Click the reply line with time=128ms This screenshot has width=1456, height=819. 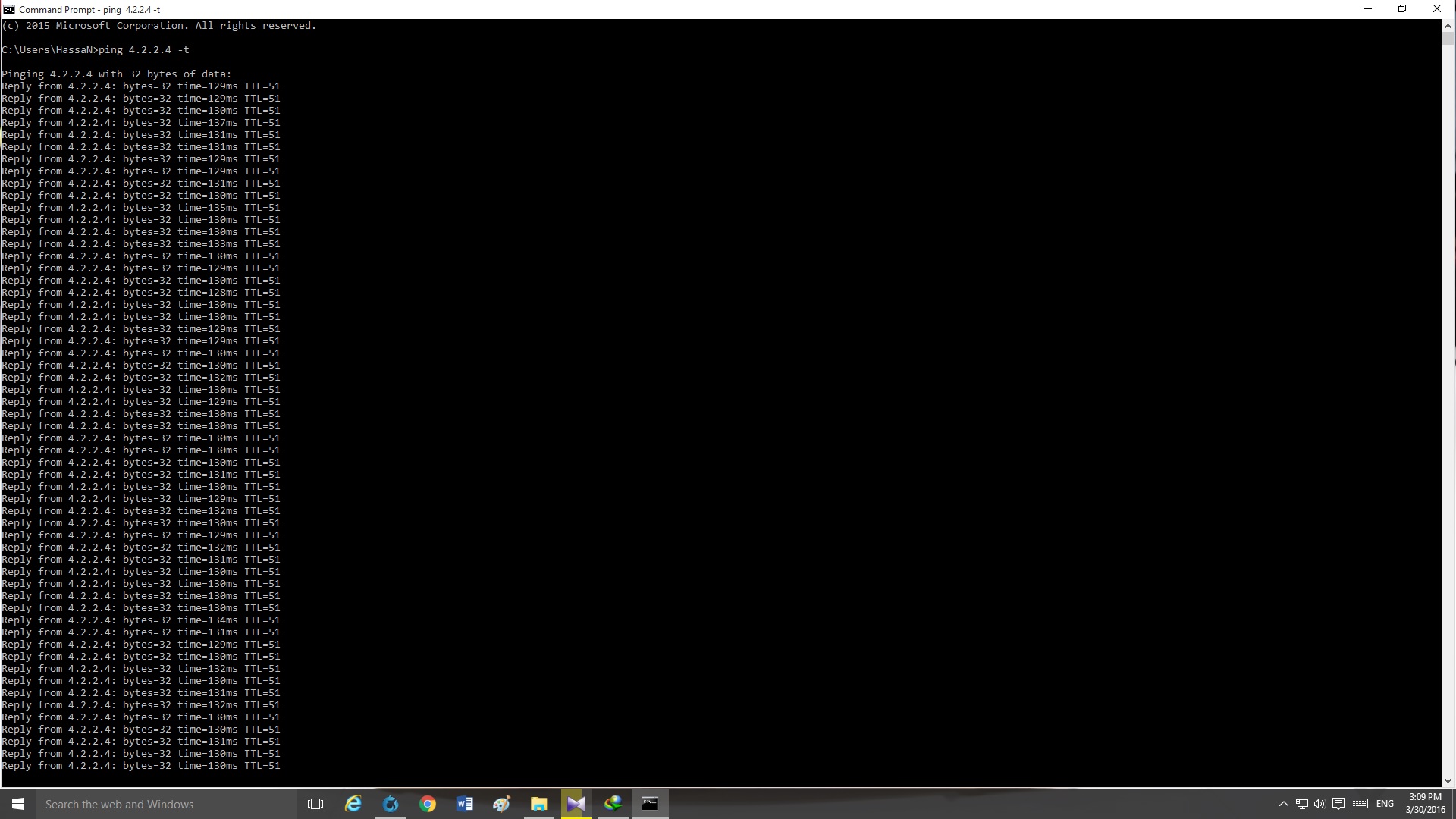141,293
